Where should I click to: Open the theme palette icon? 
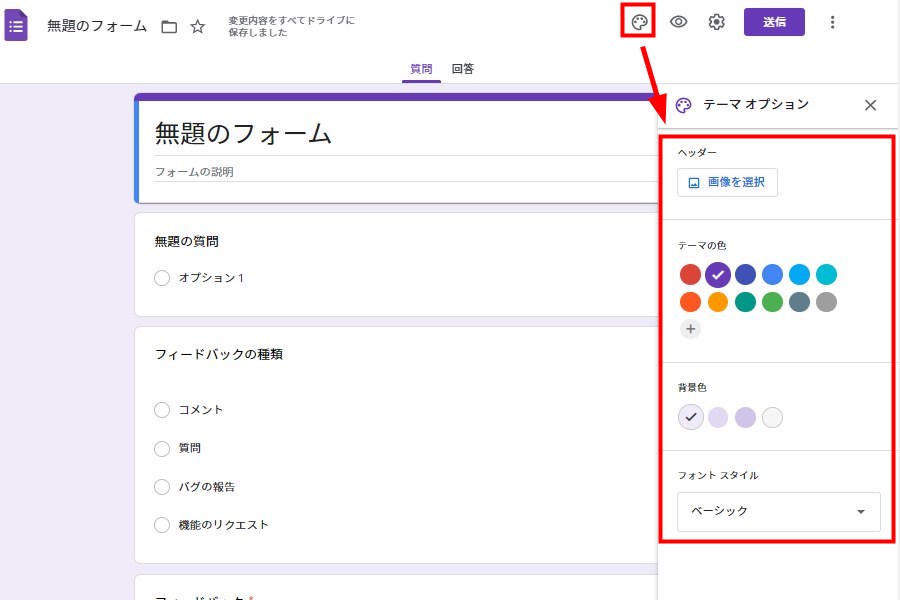pyautogui.click(x=637, y=22)
